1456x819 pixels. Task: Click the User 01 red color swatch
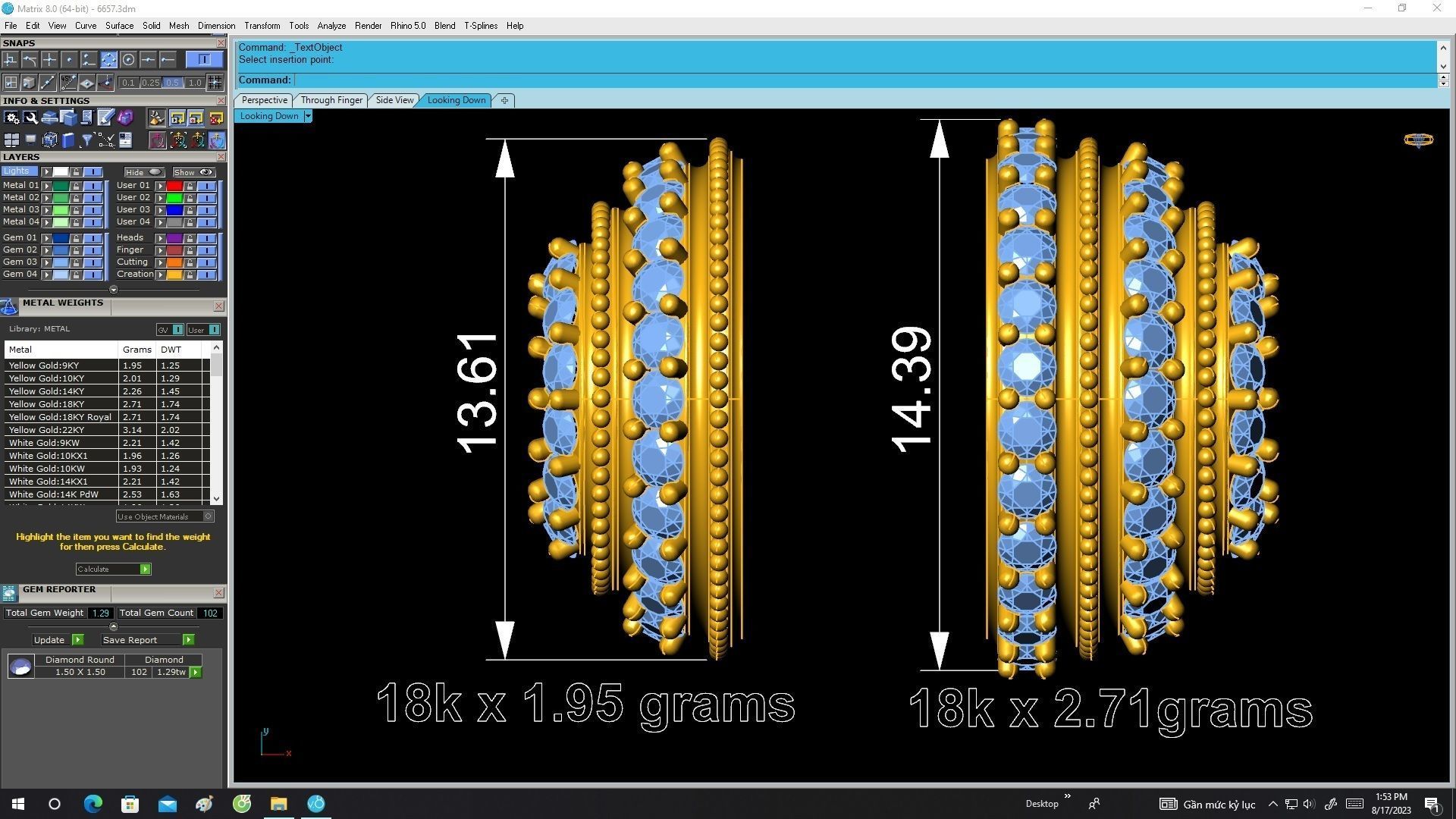click(x=174, y=186)
